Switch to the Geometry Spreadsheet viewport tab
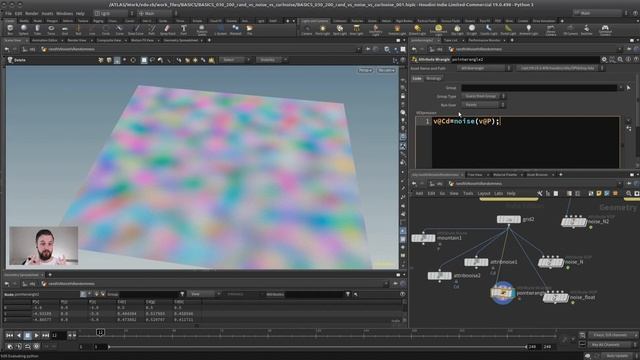 pyautogui.click(x=180, y=40)
